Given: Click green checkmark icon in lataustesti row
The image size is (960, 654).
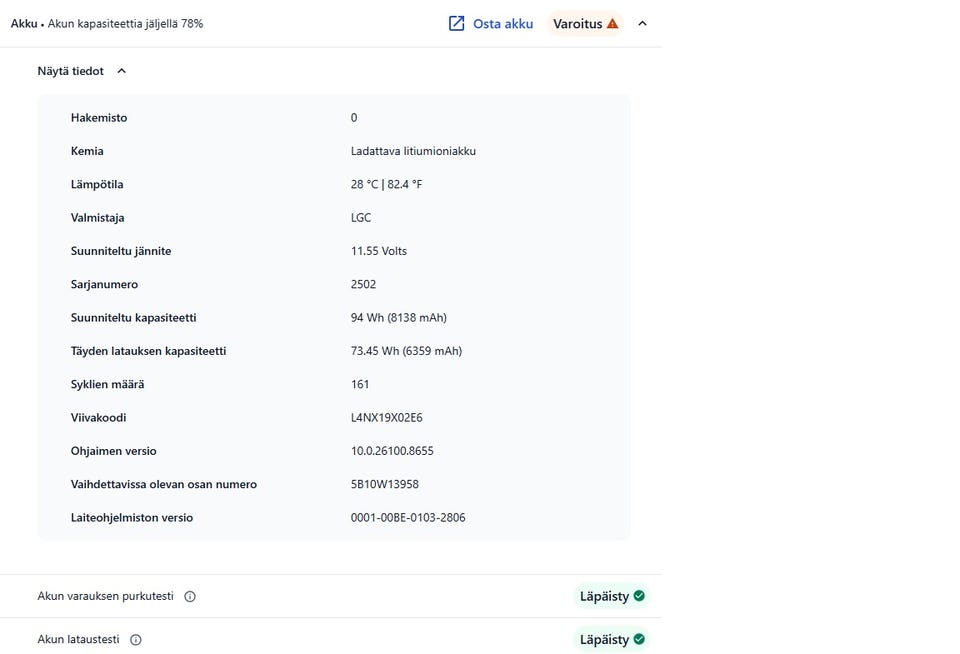Looking at the screenshot, I should (639, 639).
